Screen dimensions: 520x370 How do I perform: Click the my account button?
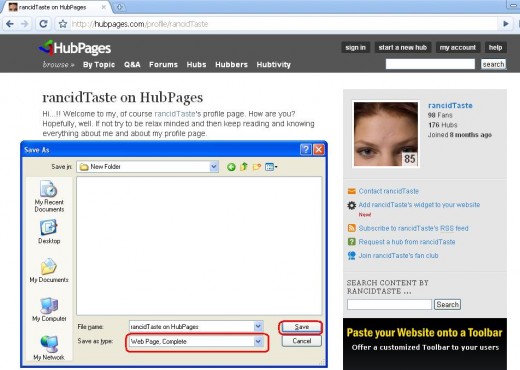[458, 48]
